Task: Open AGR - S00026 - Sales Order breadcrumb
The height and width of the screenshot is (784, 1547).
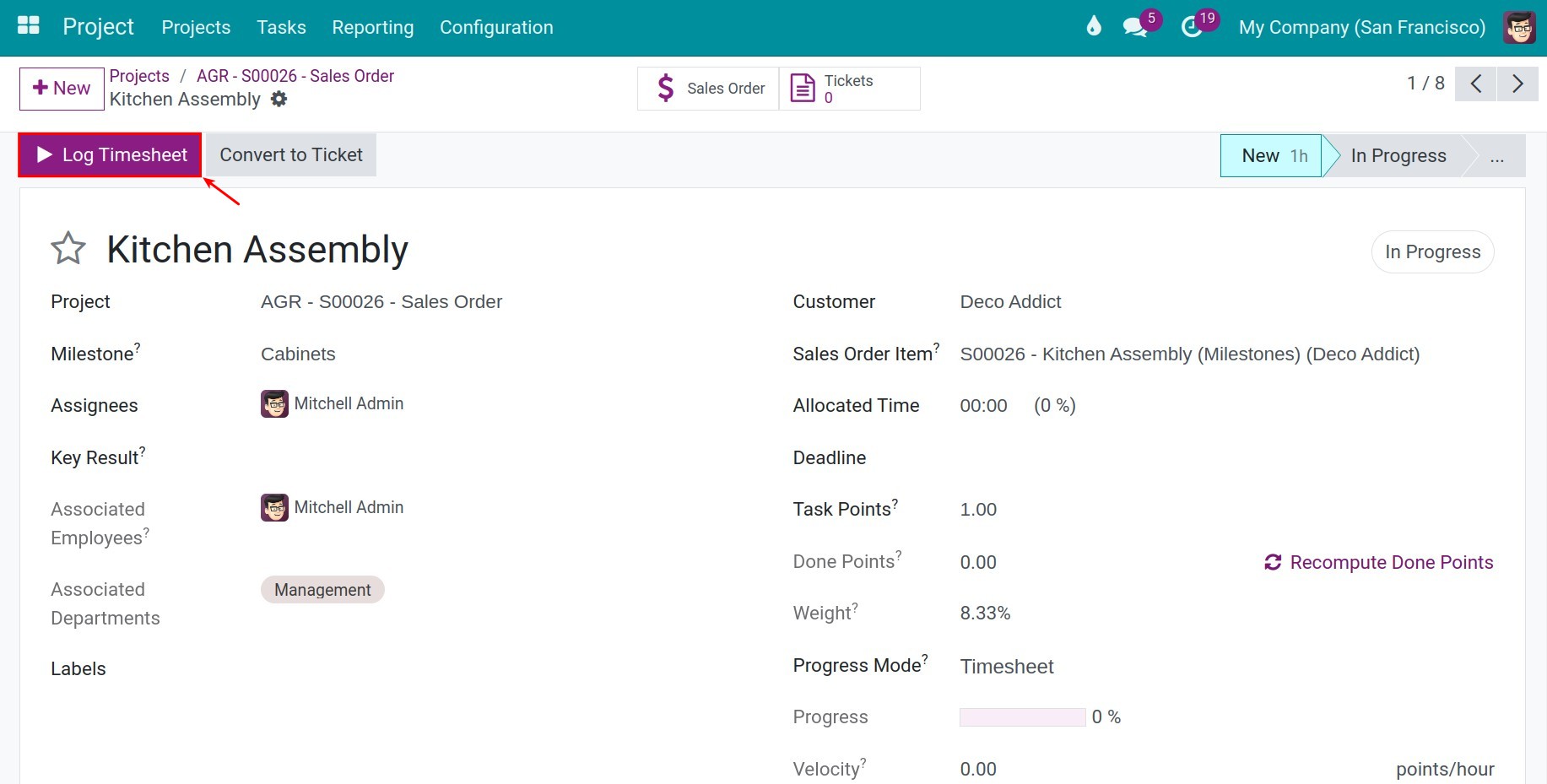Action: [x=295, y=76]
